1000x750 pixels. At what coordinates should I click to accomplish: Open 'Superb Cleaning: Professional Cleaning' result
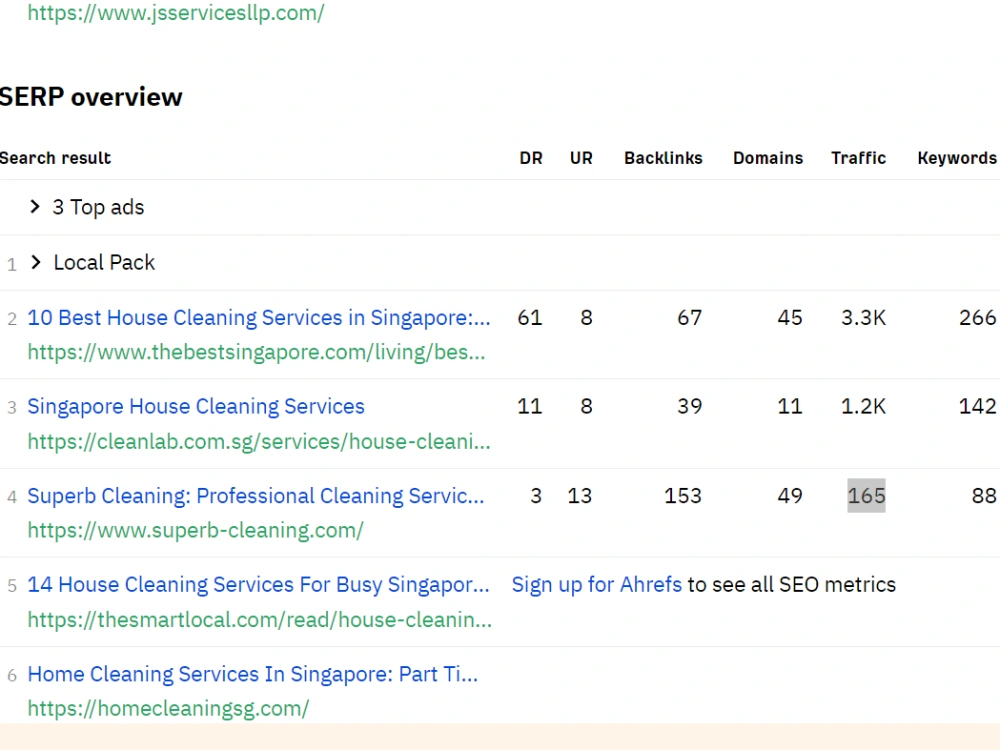(256, 496)
